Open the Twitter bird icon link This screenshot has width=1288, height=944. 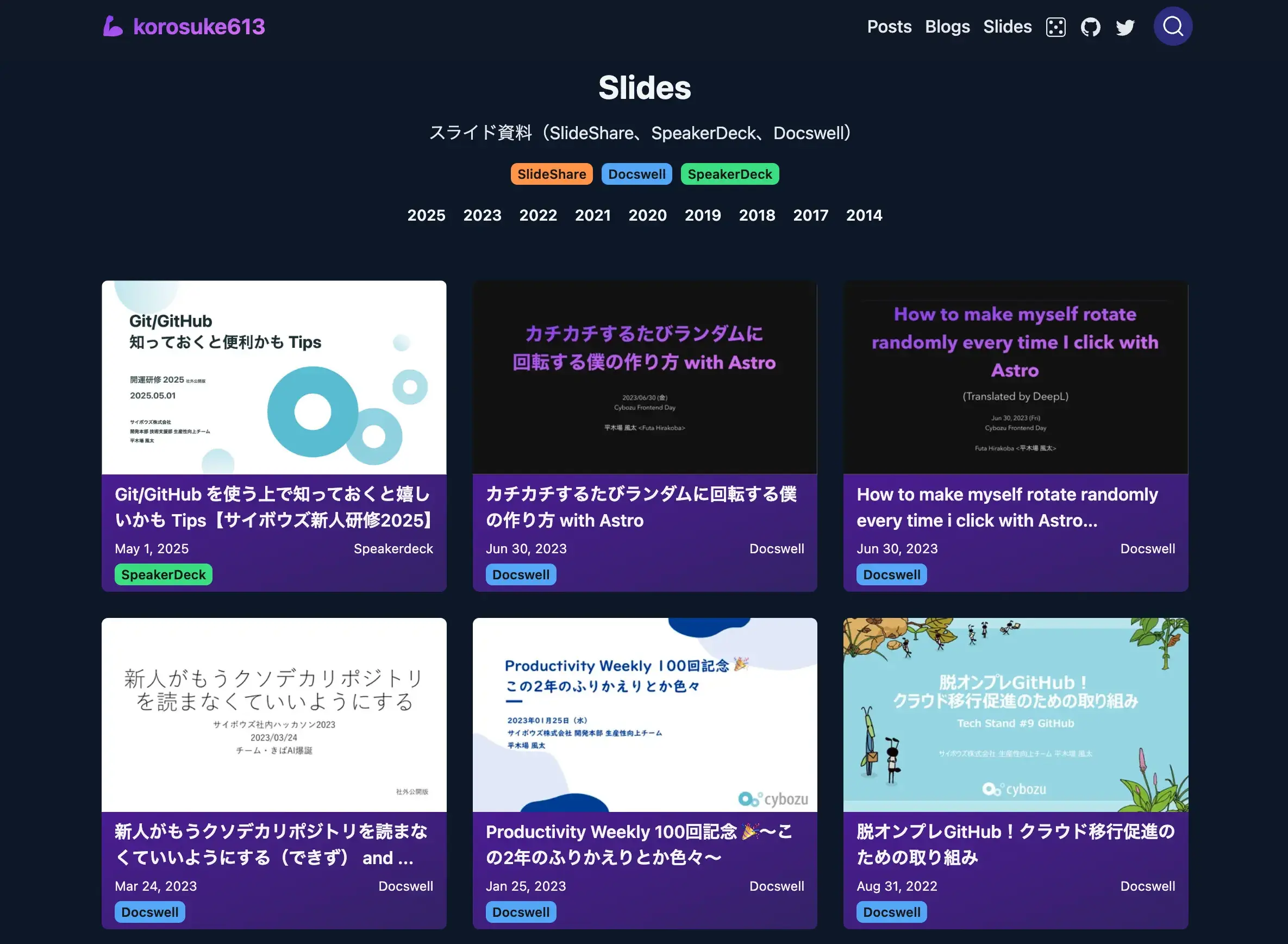(x=1125, y=27)
